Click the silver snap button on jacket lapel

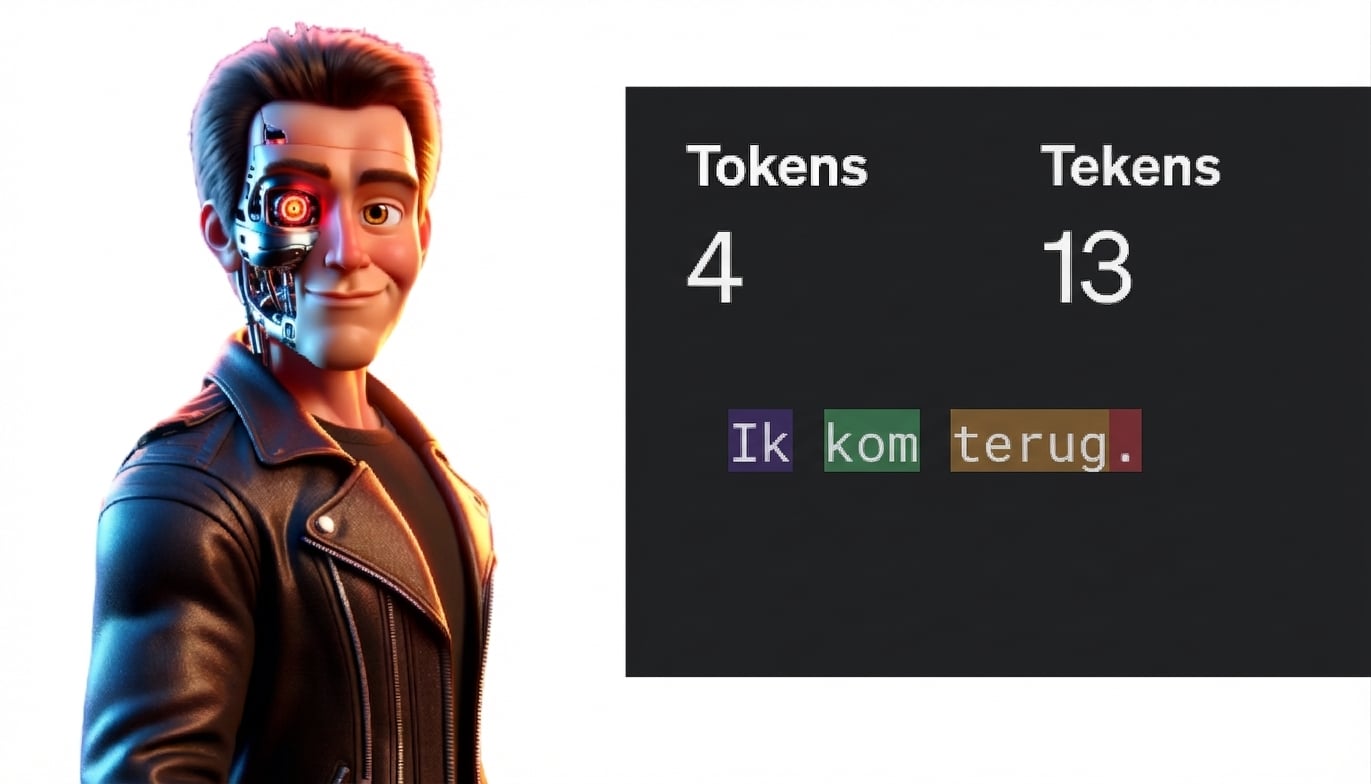(325, 524)
